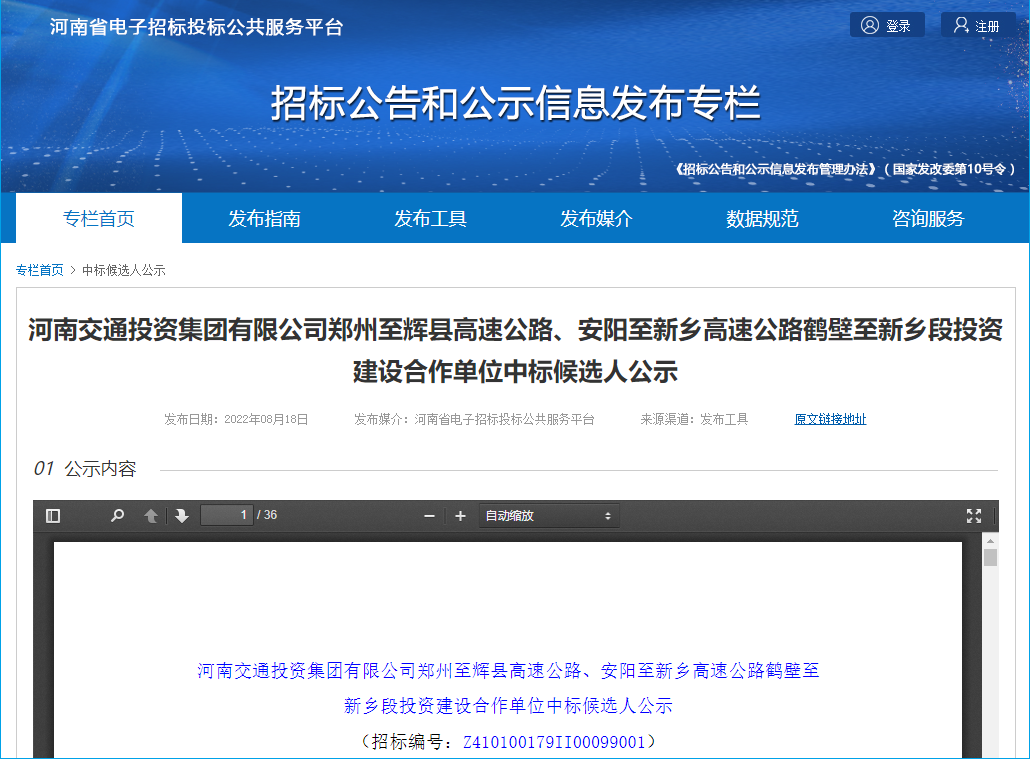Open the PDF find search icon
This screenshot has height=759, width=1030.
[118, 516]
